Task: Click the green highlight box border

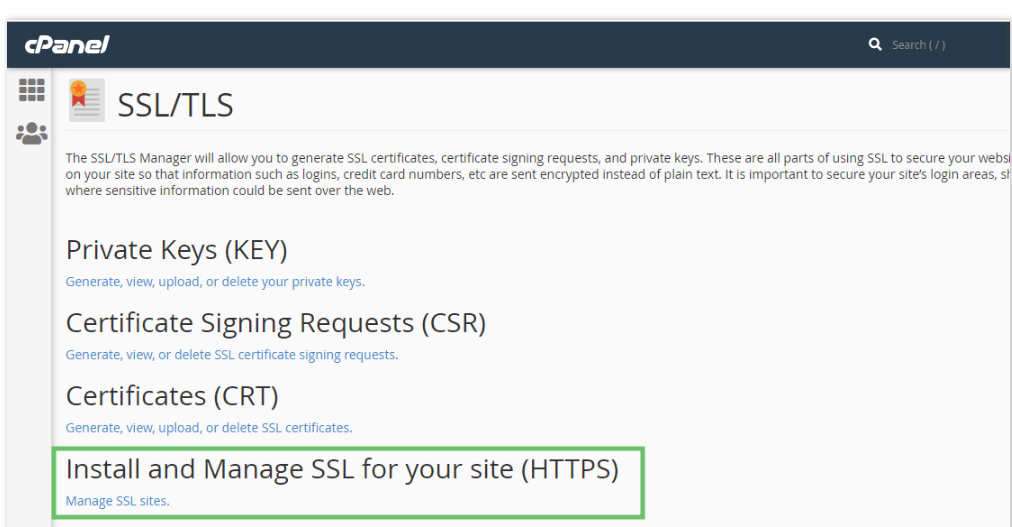Action: [x=643, y=483]
